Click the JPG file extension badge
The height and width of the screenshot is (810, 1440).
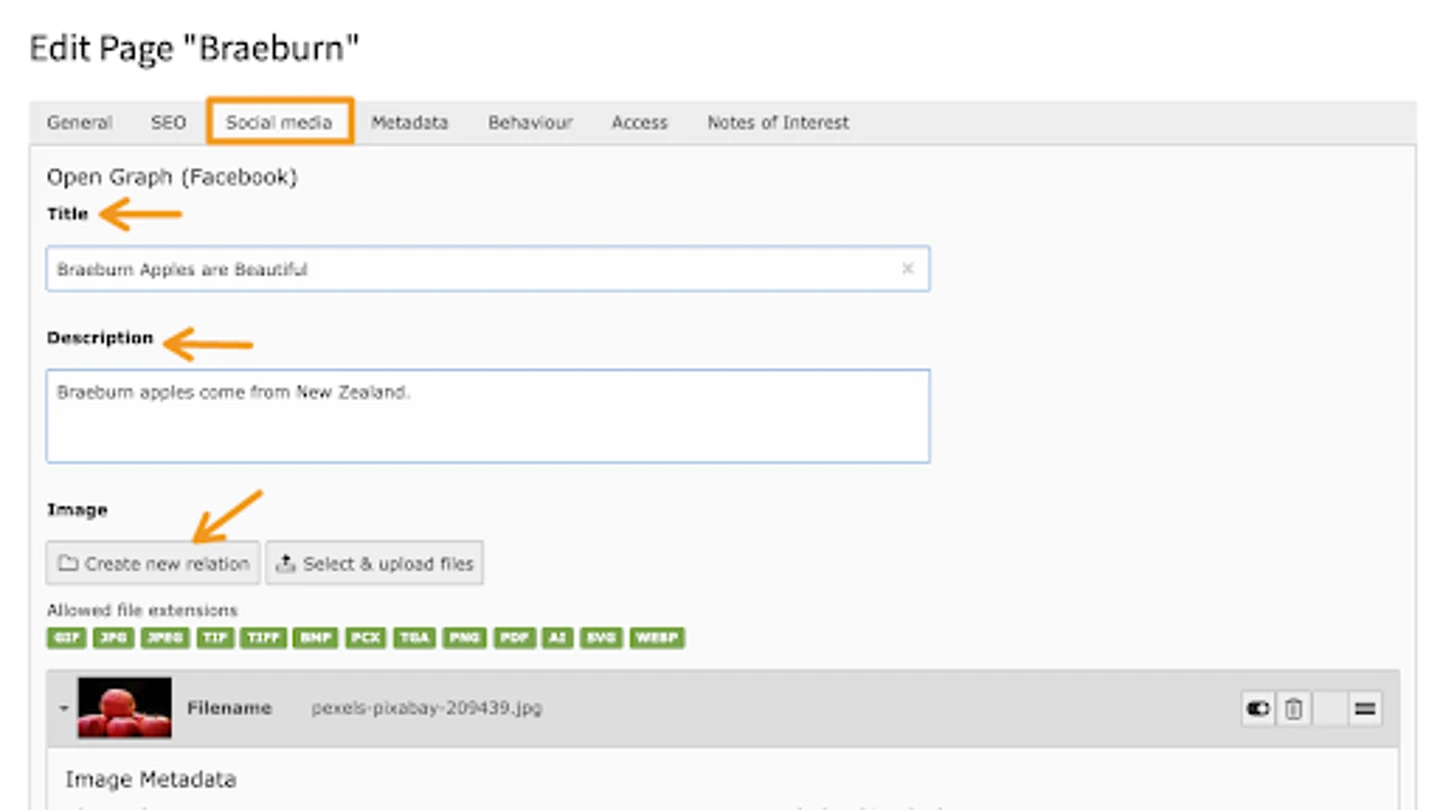click(113, 638)
